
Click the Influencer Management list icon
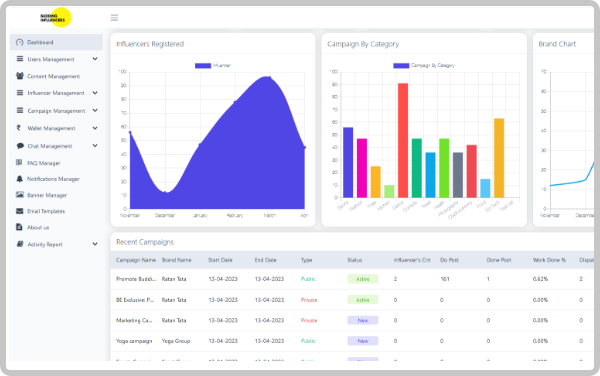tap(20, 93)
